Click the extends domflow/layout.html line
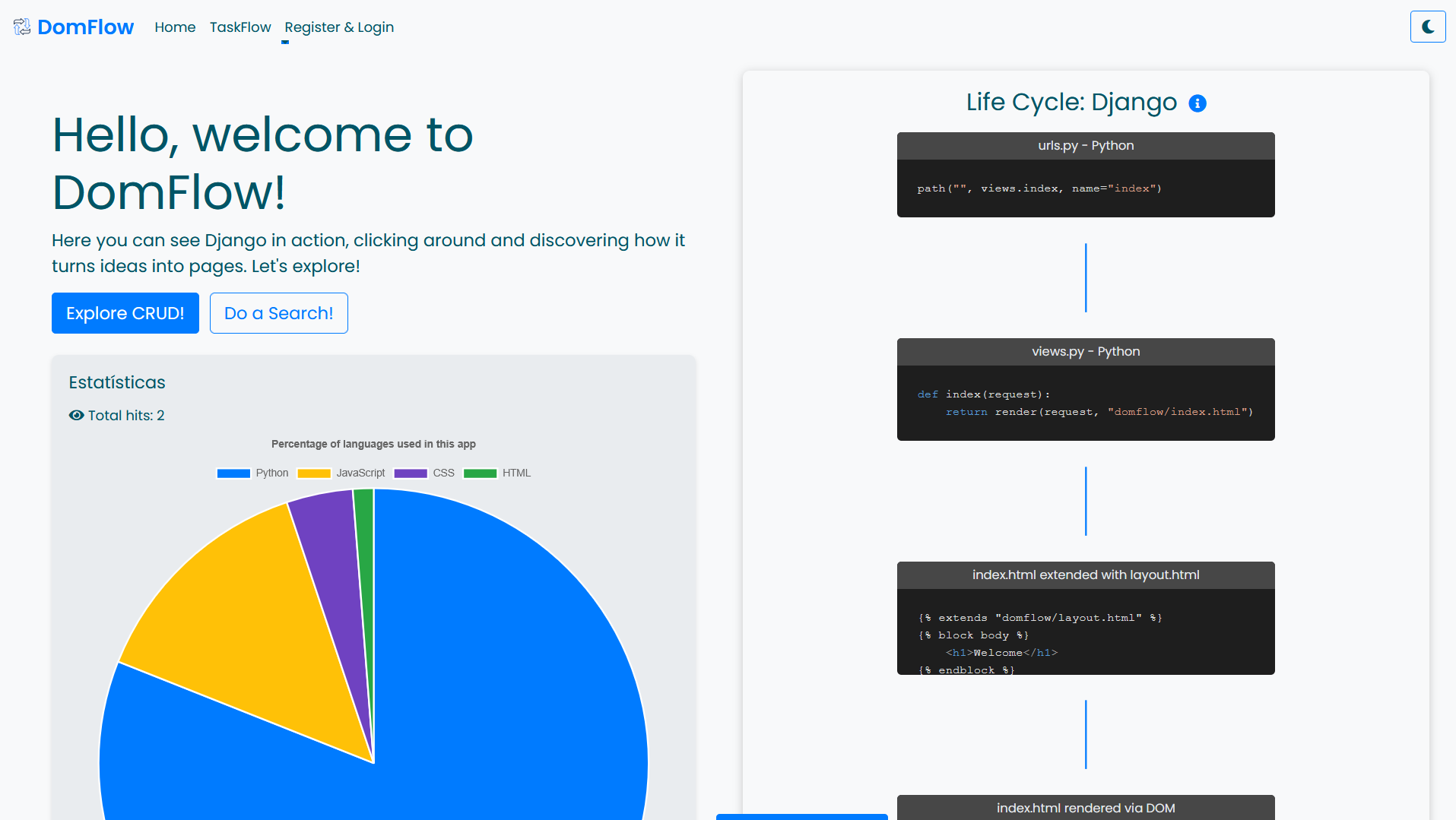1456x820 pixels. coord(1039,618)
